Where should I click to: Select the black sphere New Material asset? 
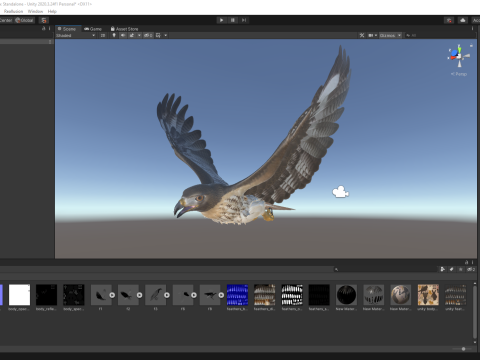[x=346, y=295]
